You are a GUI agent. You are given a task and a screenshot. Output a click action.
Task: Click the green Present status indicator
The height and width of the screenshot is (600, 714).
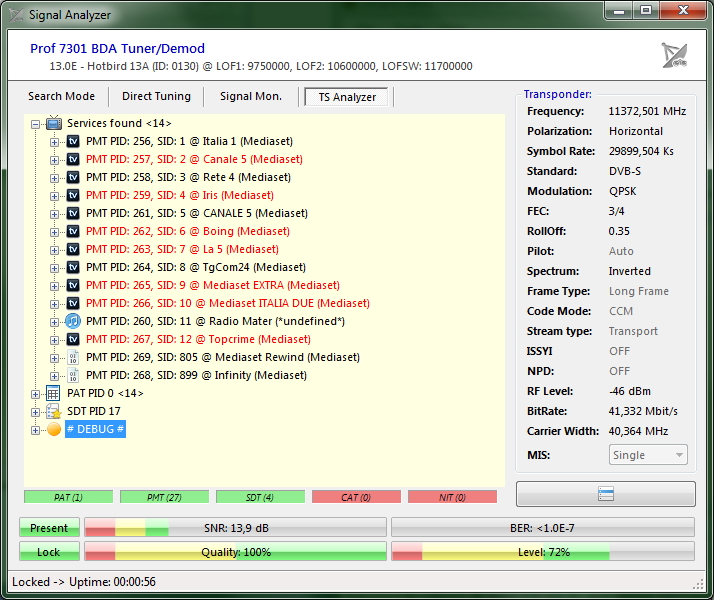point(49,528)
